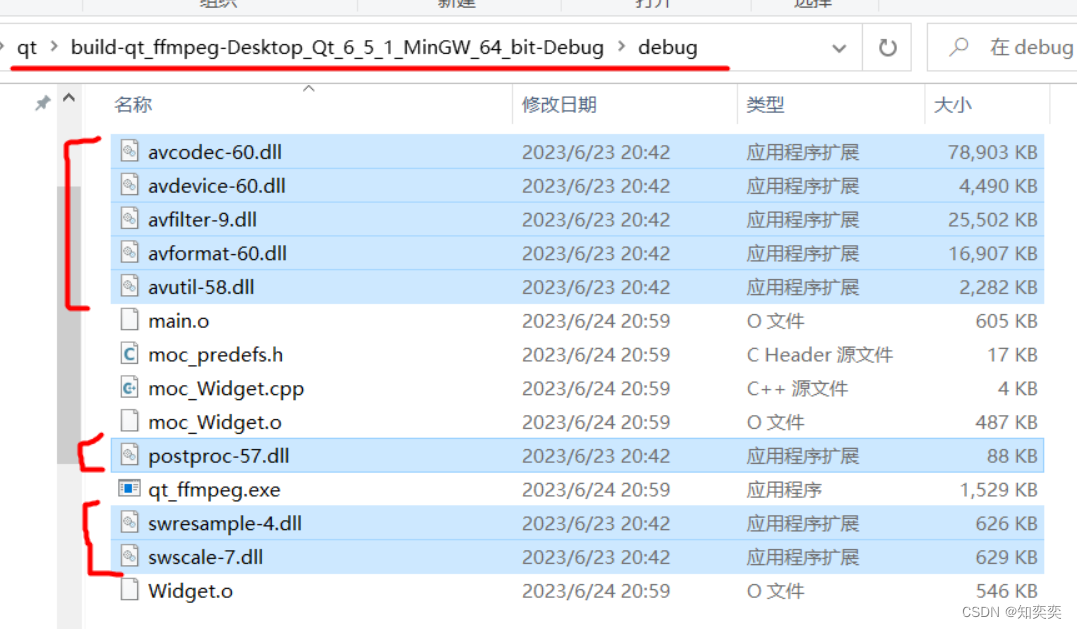The width and height of the screenshot is (1077, 629).
Task: Expand the chevron before the debug breadcrumb
Action: coord(621,47)
